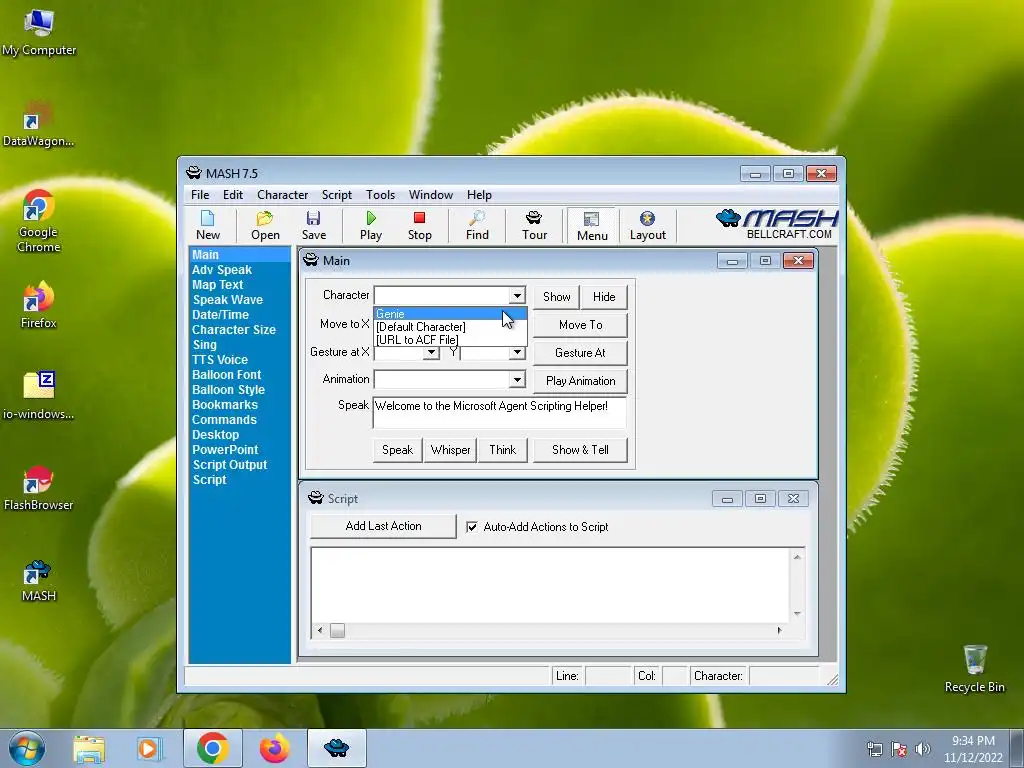This screenshot has width=1024, height=768.
Task: Open File Explorer from the taskbar
Action: 89,748
